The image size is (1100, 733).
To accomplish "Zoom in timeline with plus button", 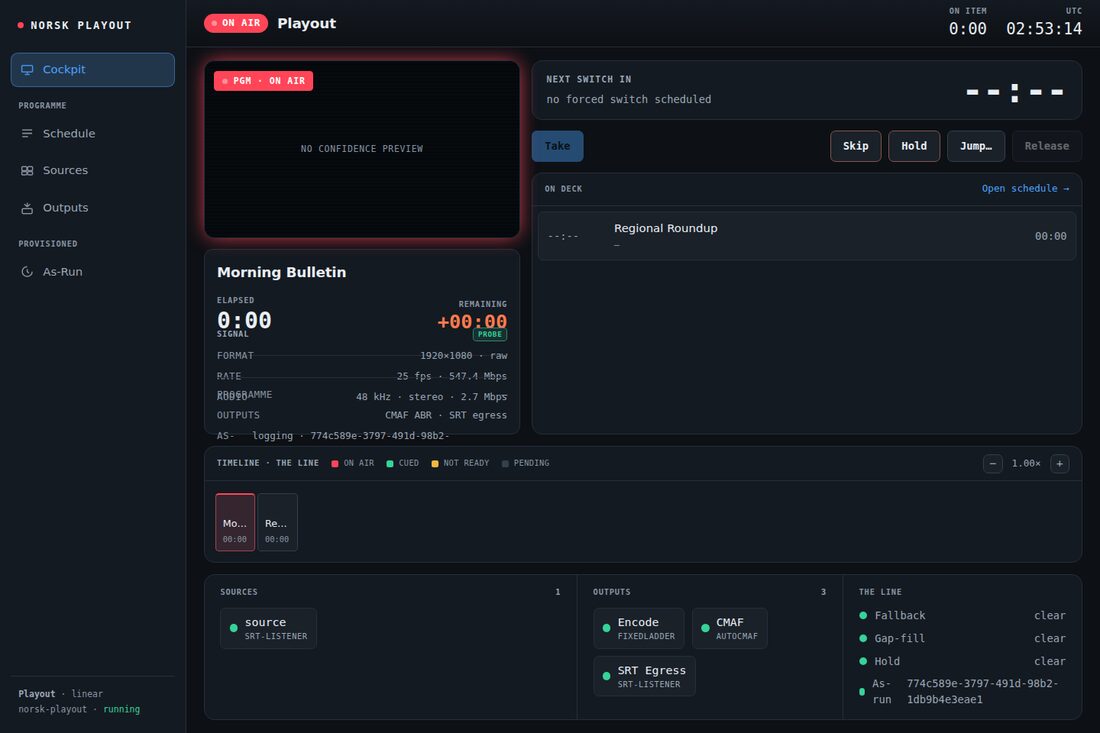I will point(1059,464).
